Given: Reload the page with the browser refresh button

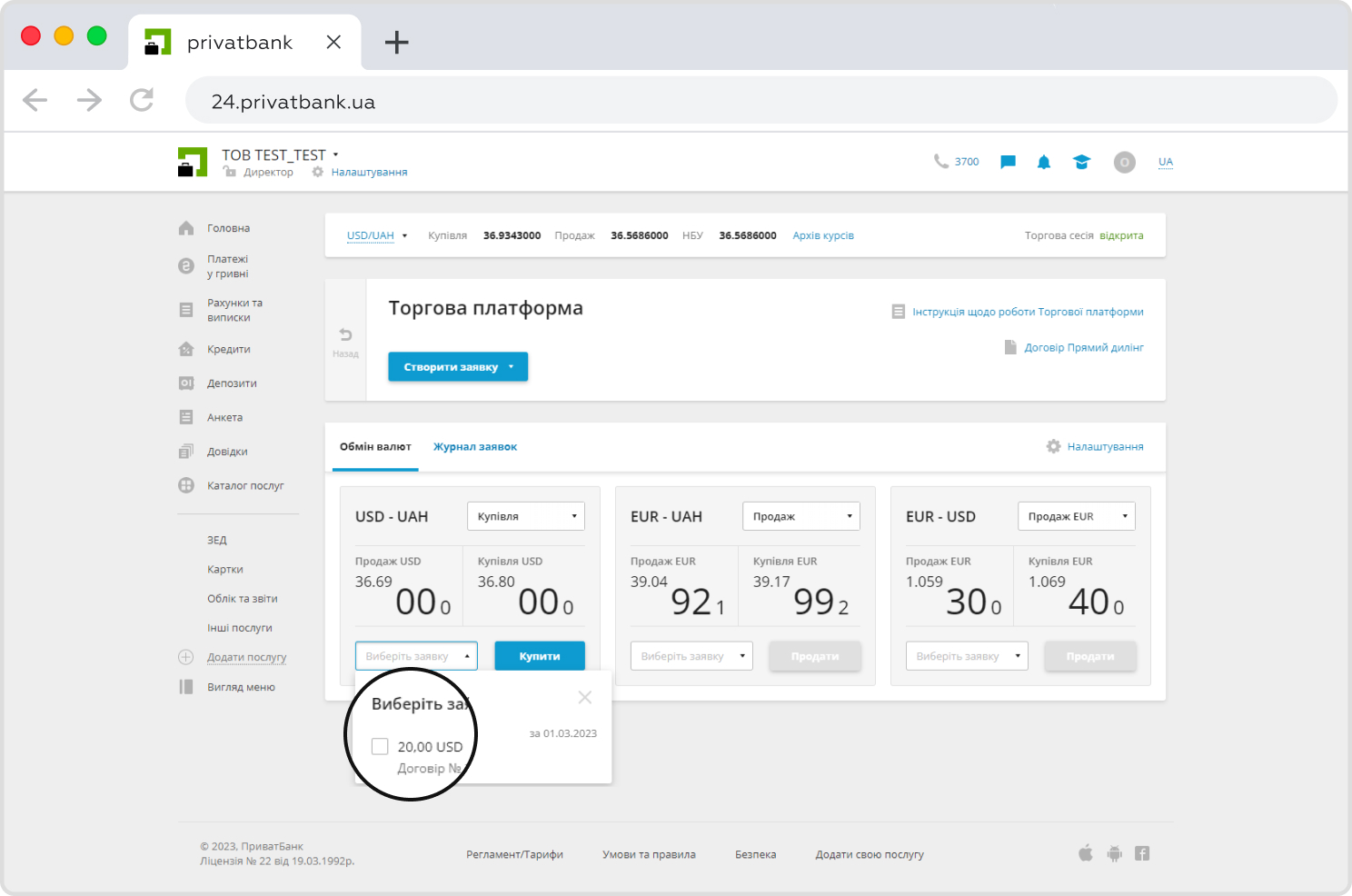Looking at the screenshot, I should pos(142,100).
